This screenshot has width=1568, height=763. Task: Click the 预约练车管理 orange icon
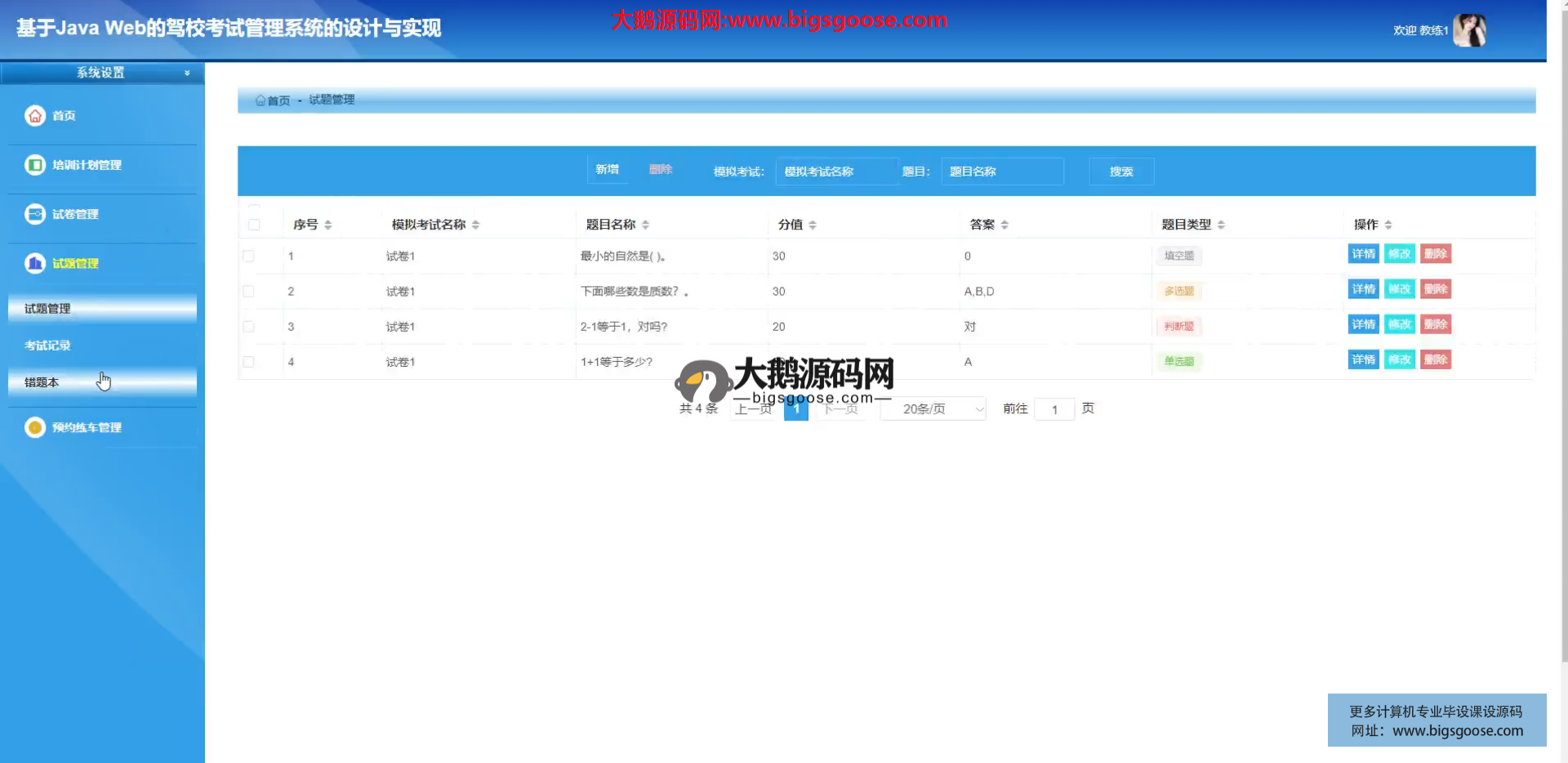35,427
